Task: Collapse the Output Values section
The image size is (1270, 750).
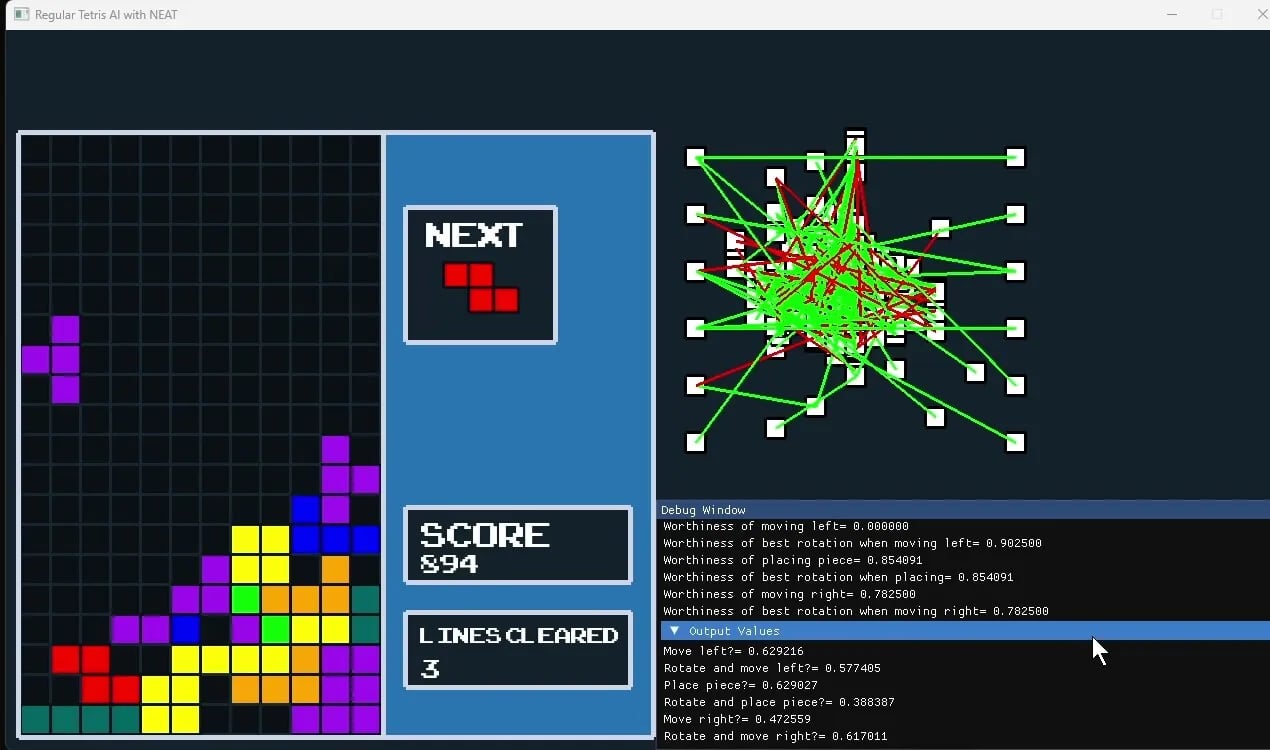Action: tap(675, 631)
